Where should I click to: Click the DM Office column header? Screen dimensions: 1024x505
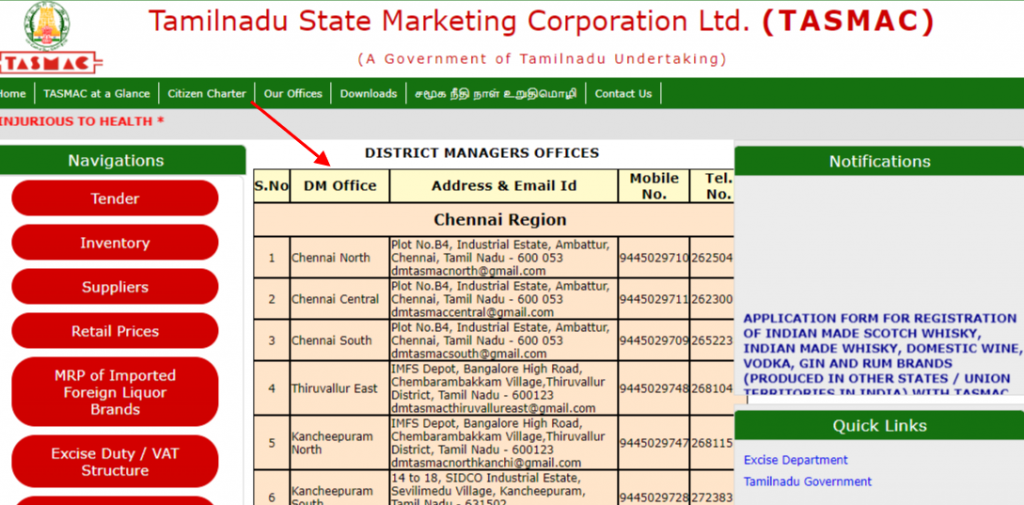pos(340,186)
